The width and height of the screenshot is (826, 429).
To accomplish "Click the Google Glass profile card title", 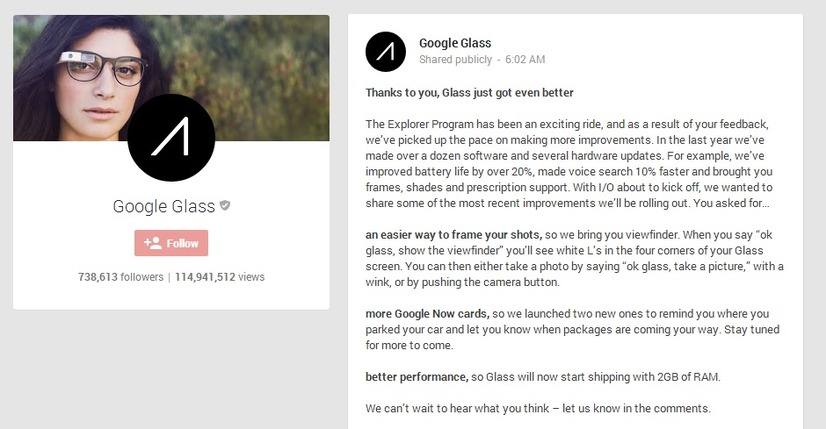I will point(164,206).
